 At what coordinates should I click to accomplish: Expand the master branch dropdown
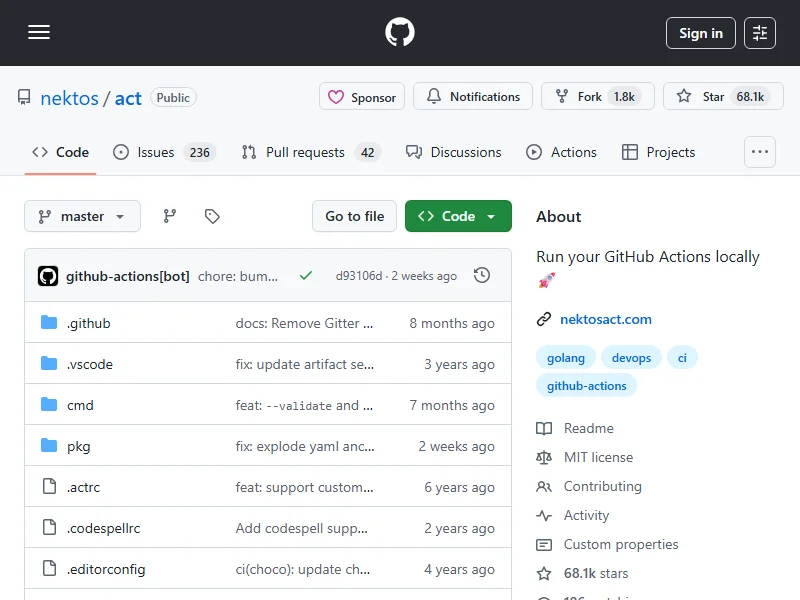[x=82, y=216]
